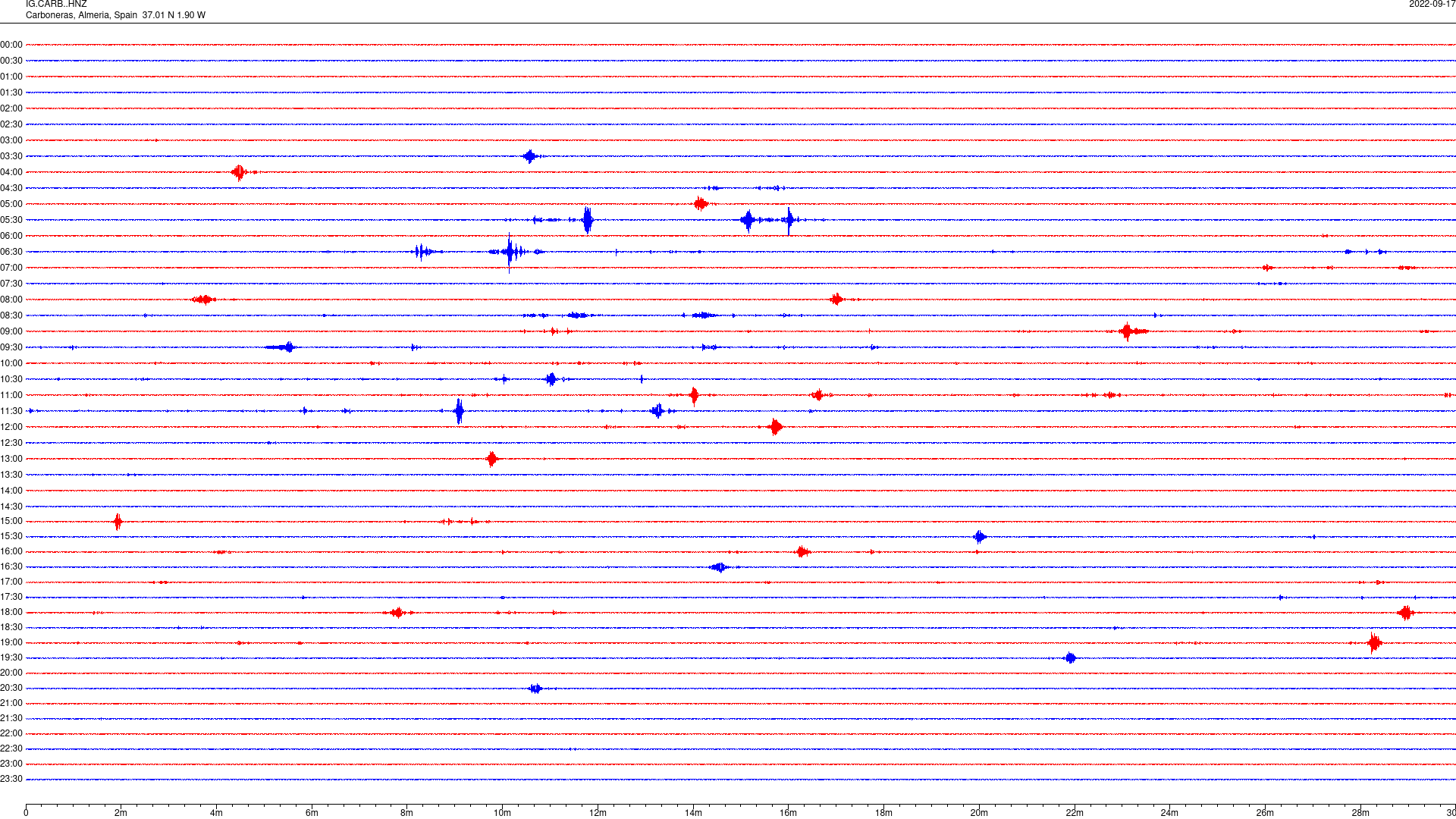Click the blue seismic event on the 03:30 trace

coord(530,156)
